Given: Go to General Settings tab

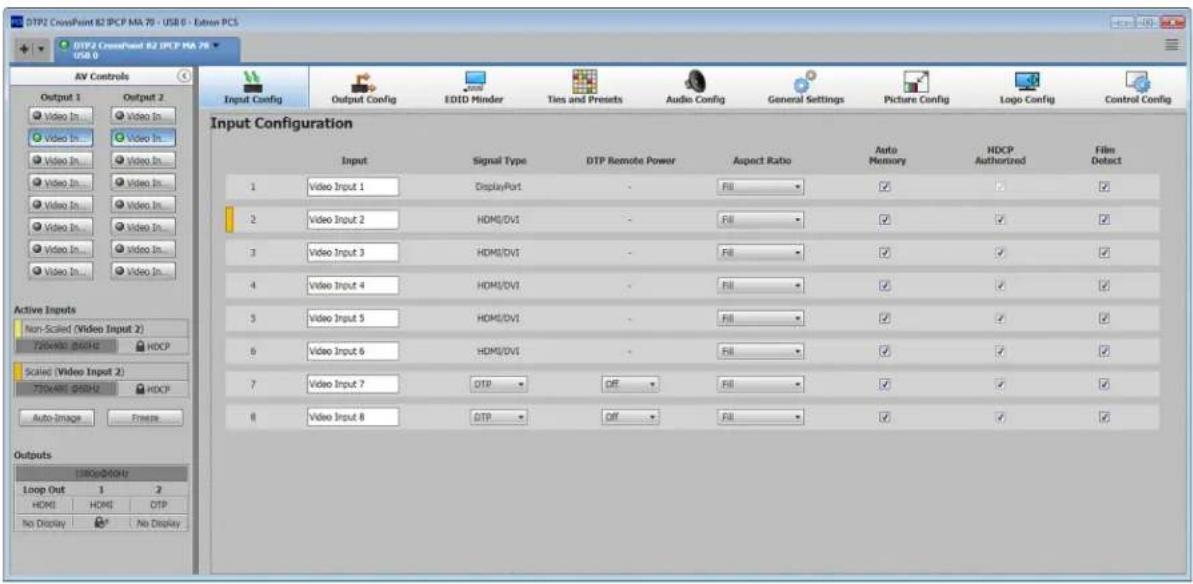Looking at the screenshot, I should pyautogui.click(x=806, y=87).
